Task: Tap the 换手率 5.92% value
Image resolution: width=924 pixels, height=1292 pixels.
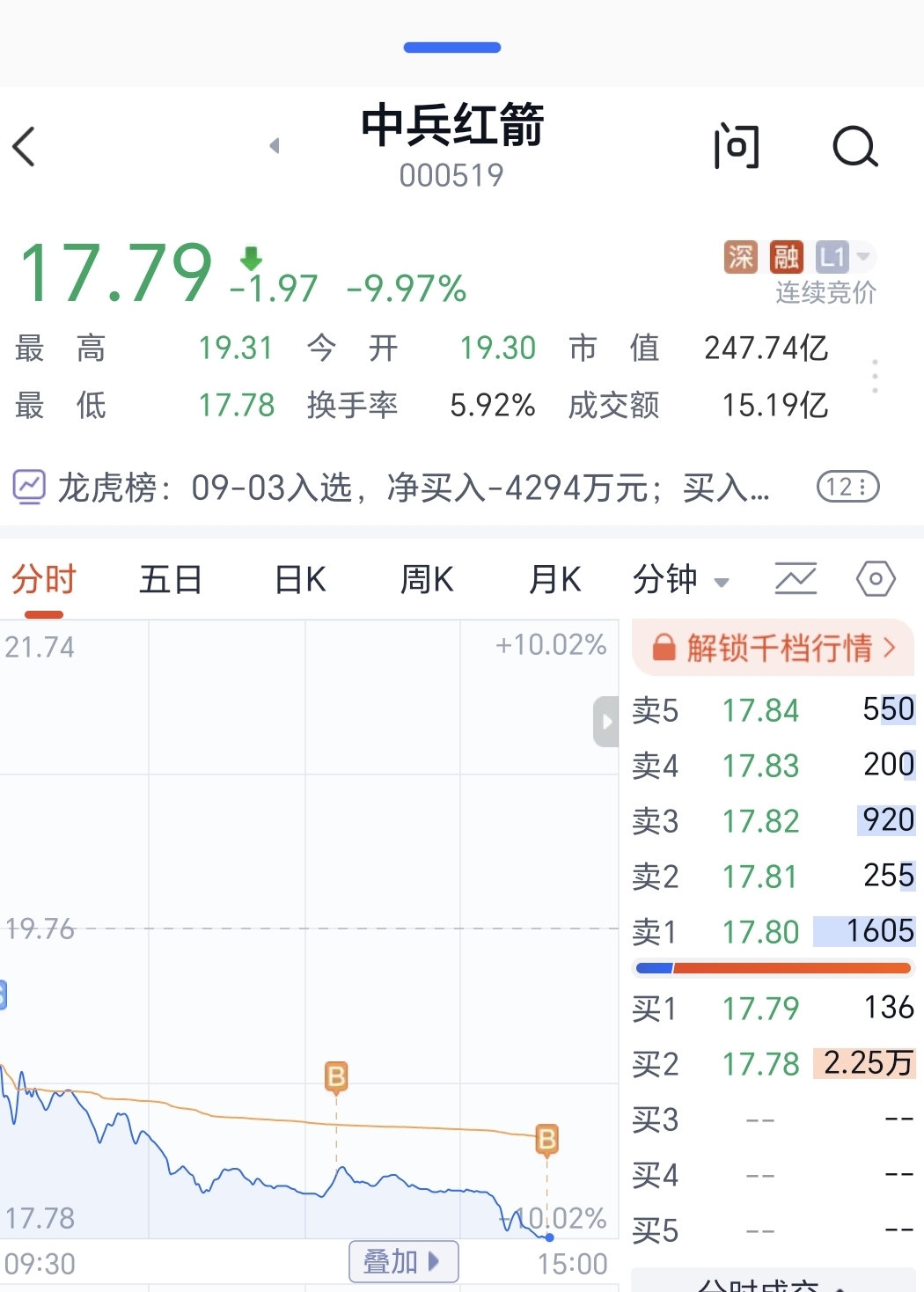Action: (492, 405)
